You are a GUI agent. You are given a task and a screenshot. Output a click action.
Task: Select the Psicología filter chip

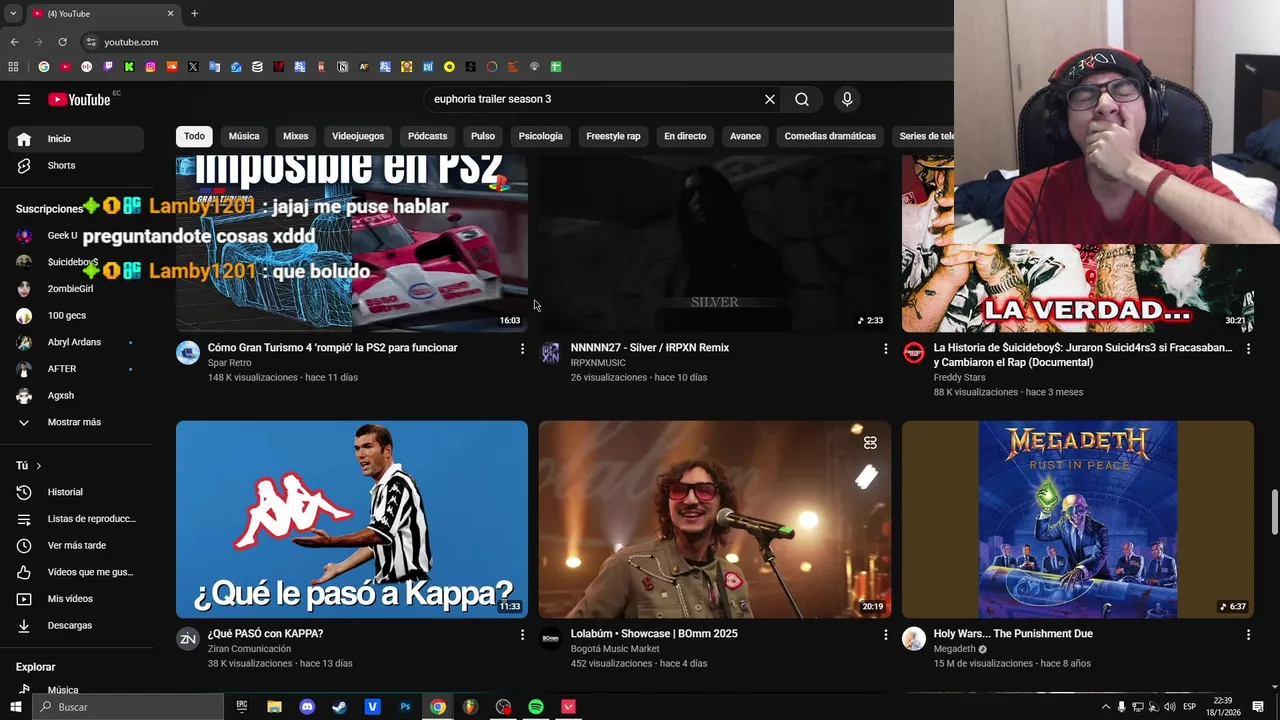pyautogui.click(x=541, y=136)
